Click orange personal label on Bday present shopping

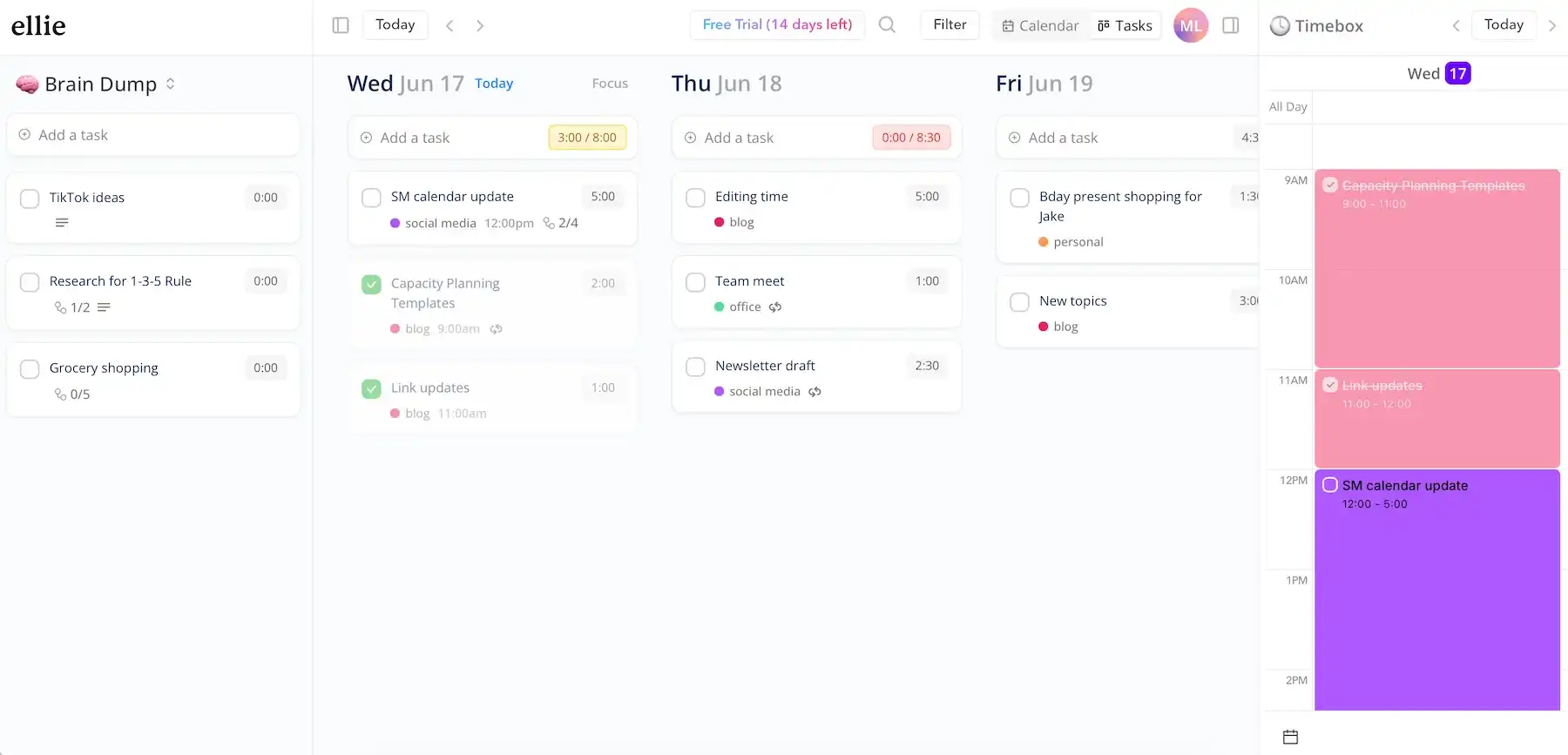[1071, 242]
